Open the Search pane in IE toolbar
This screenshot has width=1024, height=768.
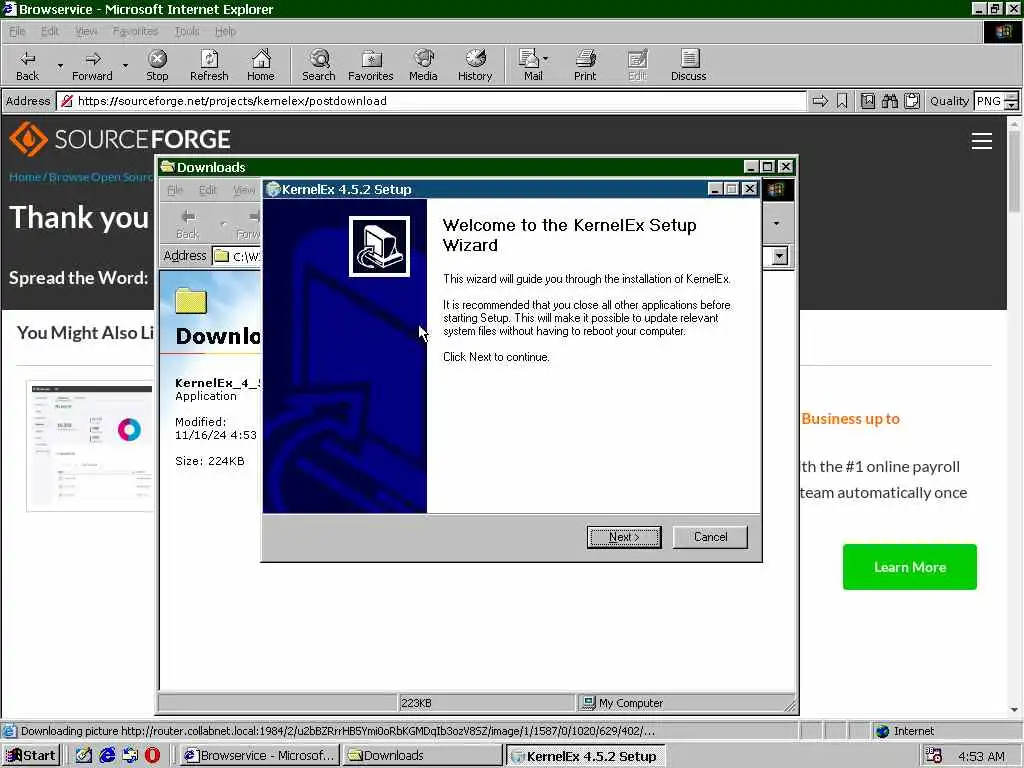point(319,65)
